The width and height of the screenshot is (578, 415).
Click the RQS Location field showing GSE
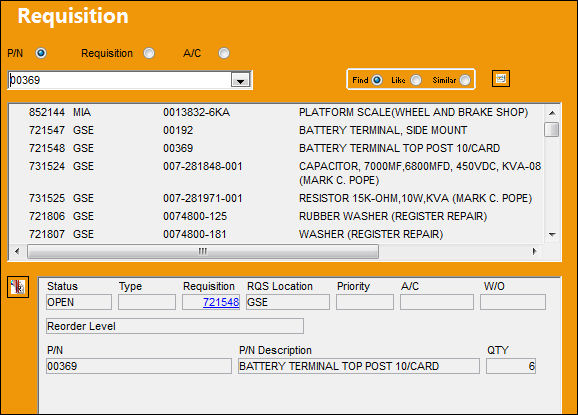pos(288,302)
